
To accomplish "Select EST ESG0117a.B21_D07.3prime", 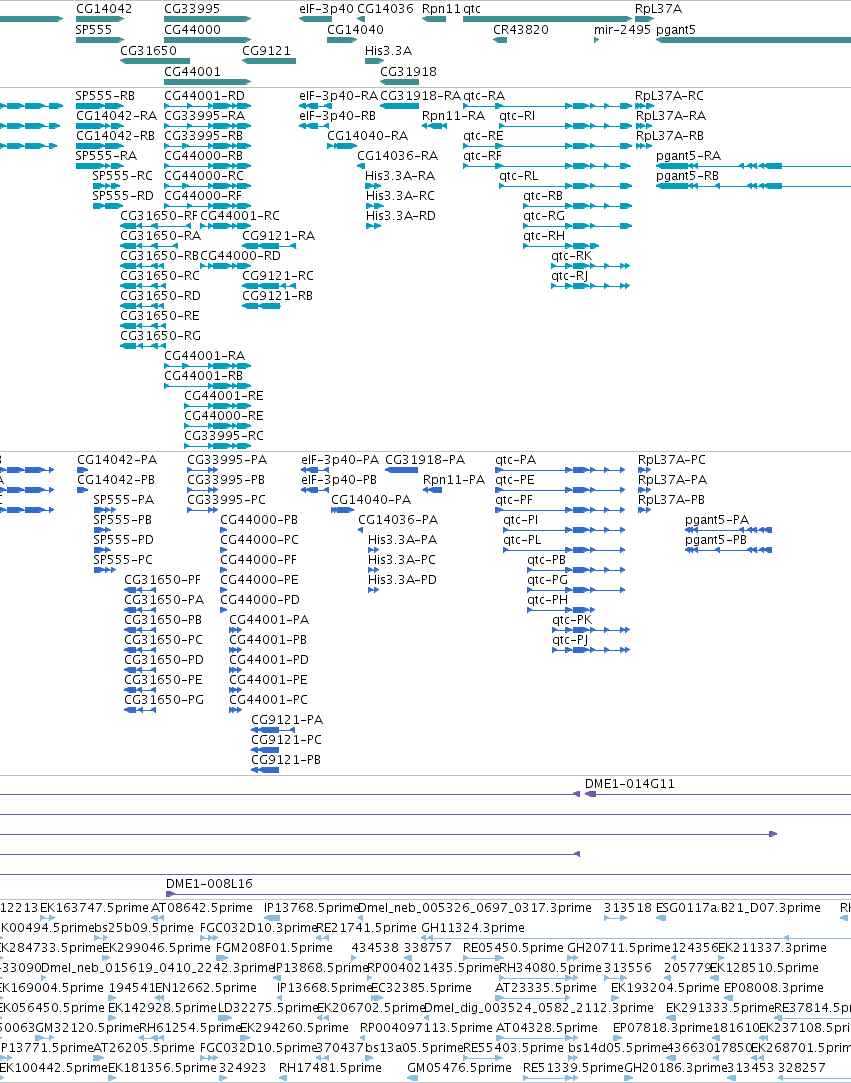I will [x=661, y=918].
